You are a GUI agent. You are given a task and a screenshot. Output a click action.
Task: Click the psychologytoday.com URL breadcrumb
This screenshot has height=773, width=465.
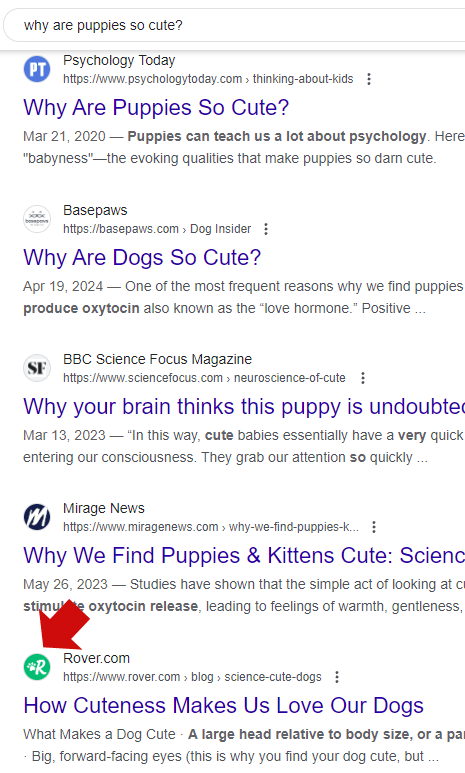click(x=208, y=79)
